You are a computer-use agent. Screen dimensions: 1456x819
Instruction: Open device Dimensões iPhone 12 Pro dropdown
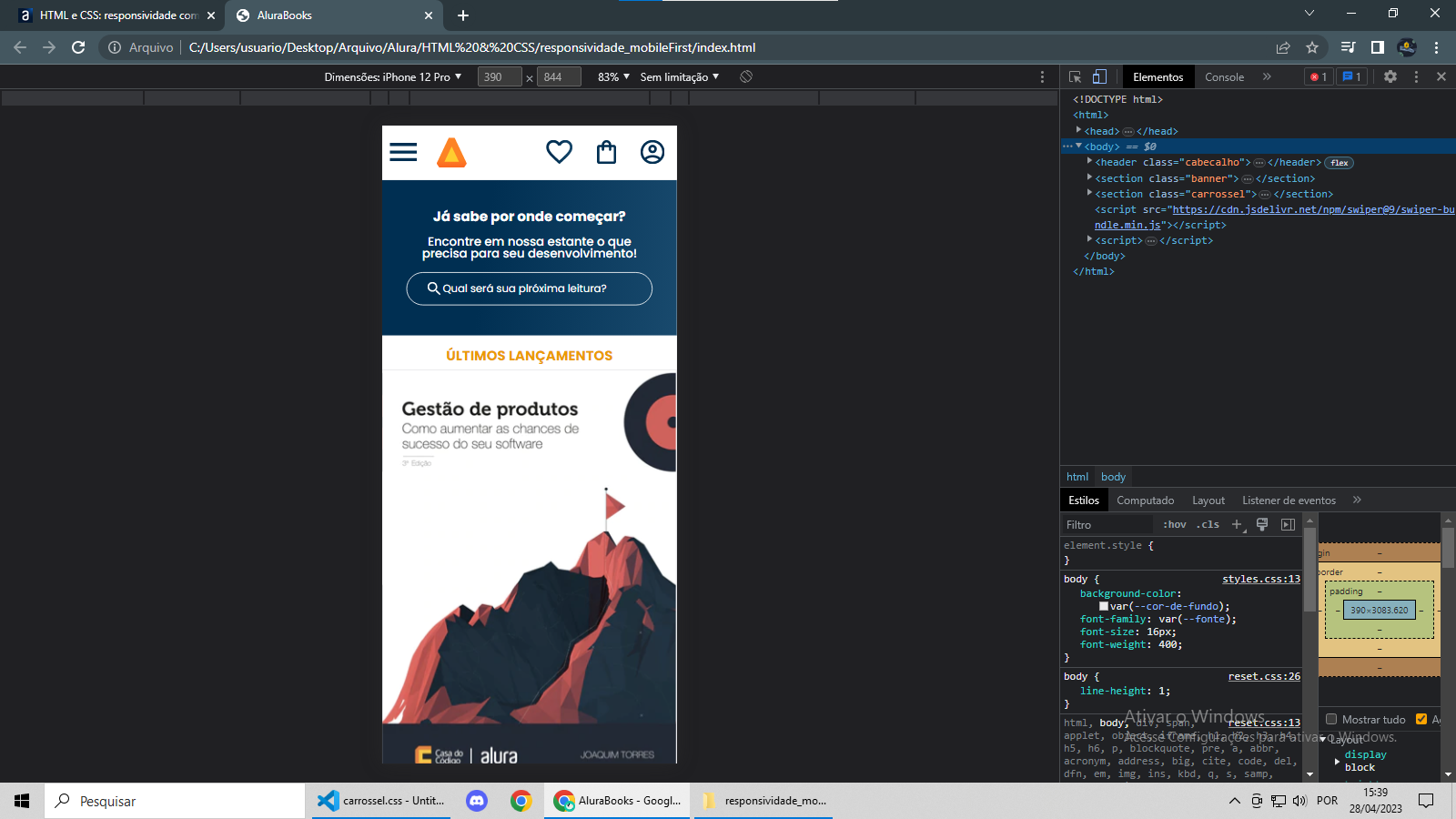[393, 77]
